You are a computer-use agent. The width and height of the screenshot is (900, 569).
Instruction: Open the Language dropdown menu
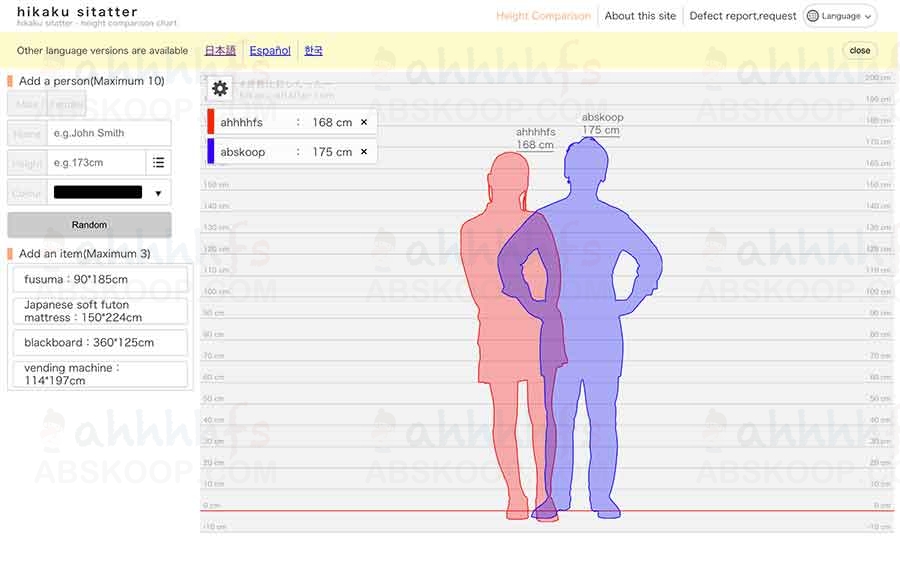pos(840,16)
